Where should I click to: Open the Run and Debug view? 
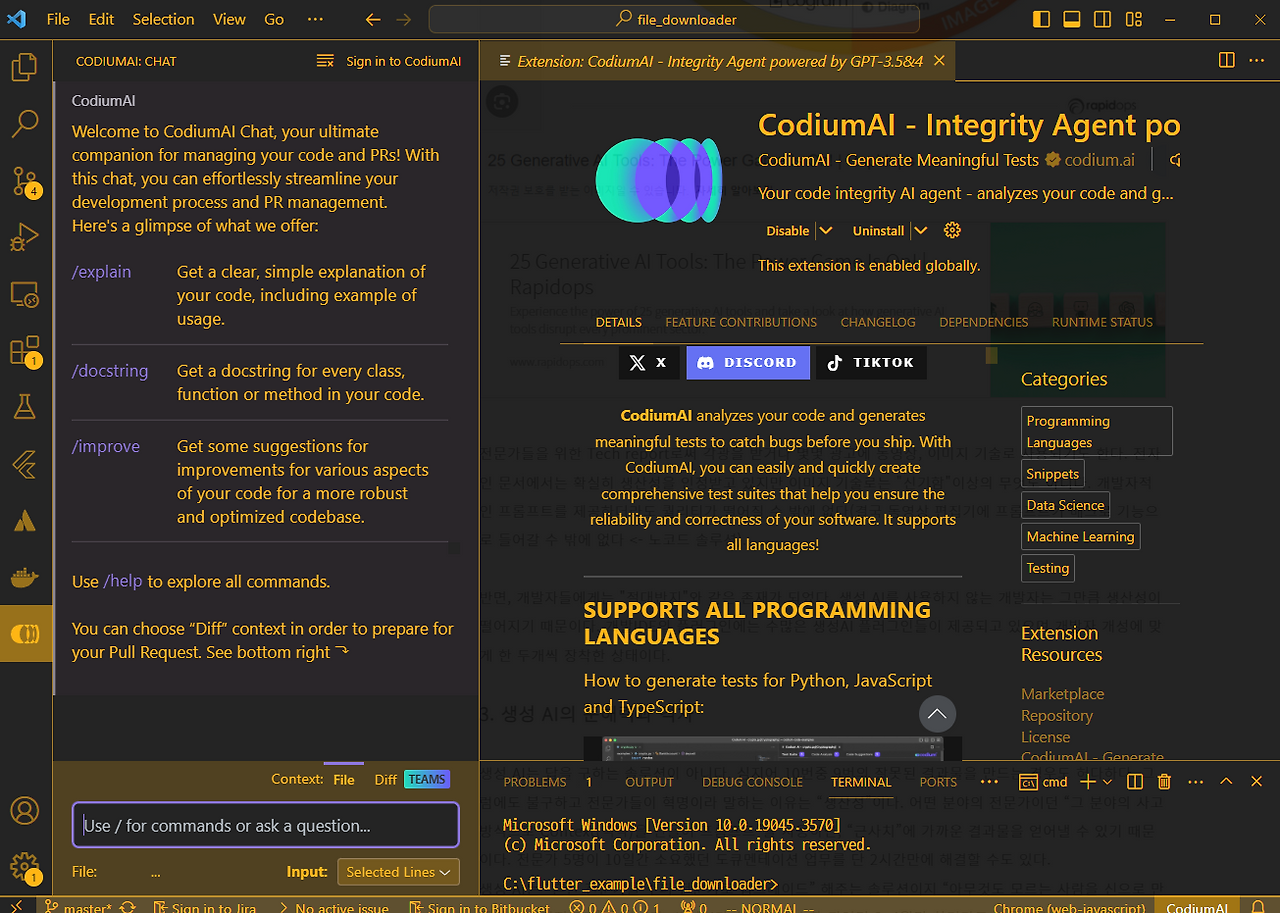tap(25, 238)
